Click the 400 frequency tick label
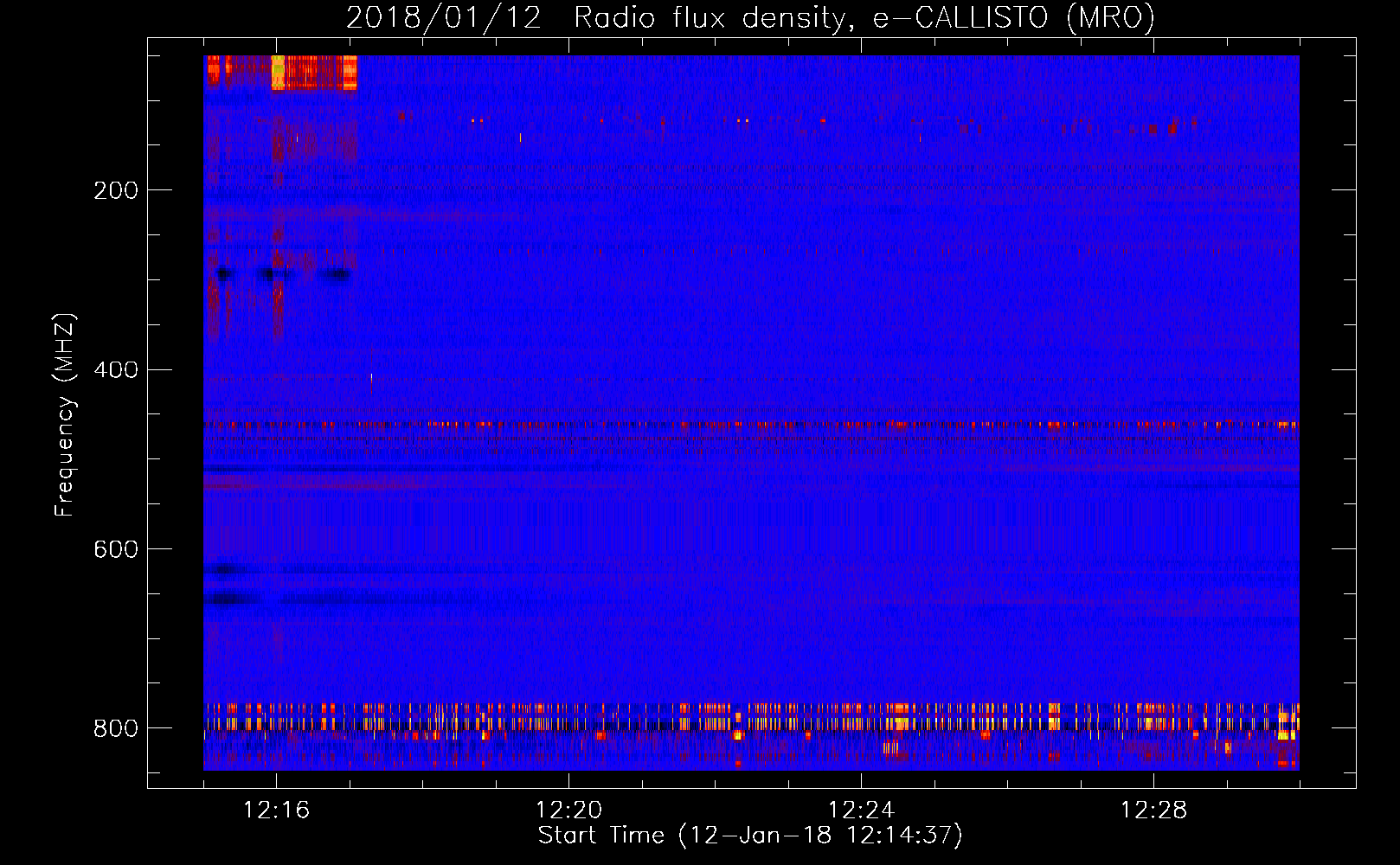 pyautogui.click(x=116, y=370)
